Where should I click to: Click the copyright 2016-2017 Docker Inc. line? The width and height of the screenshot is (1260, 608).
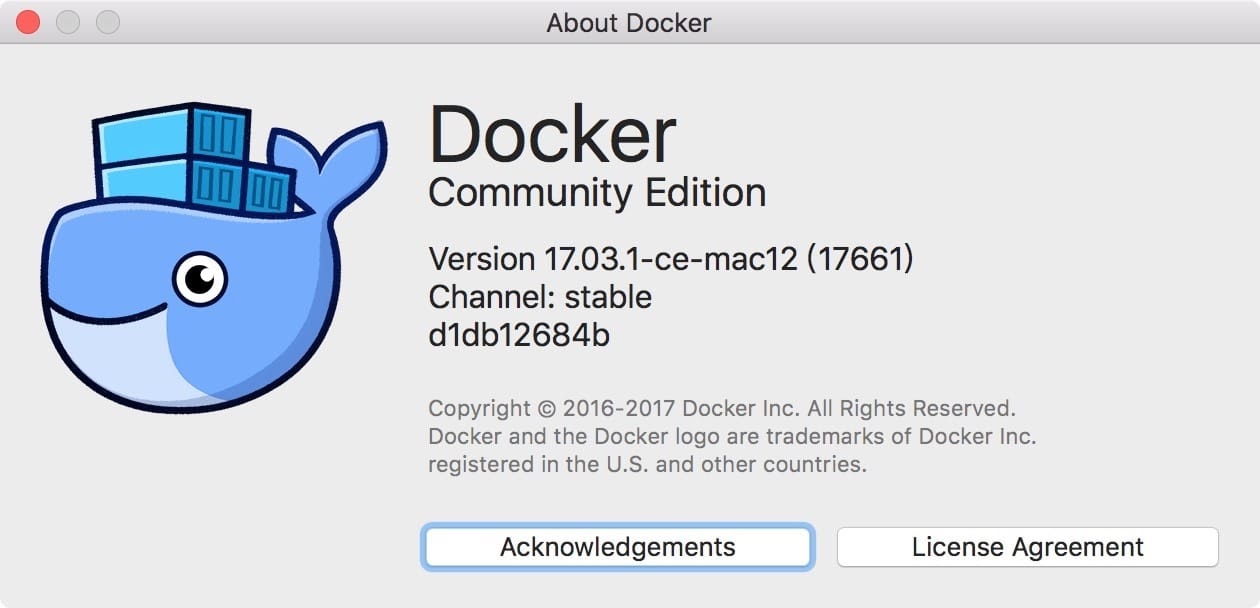click(722, 408)
